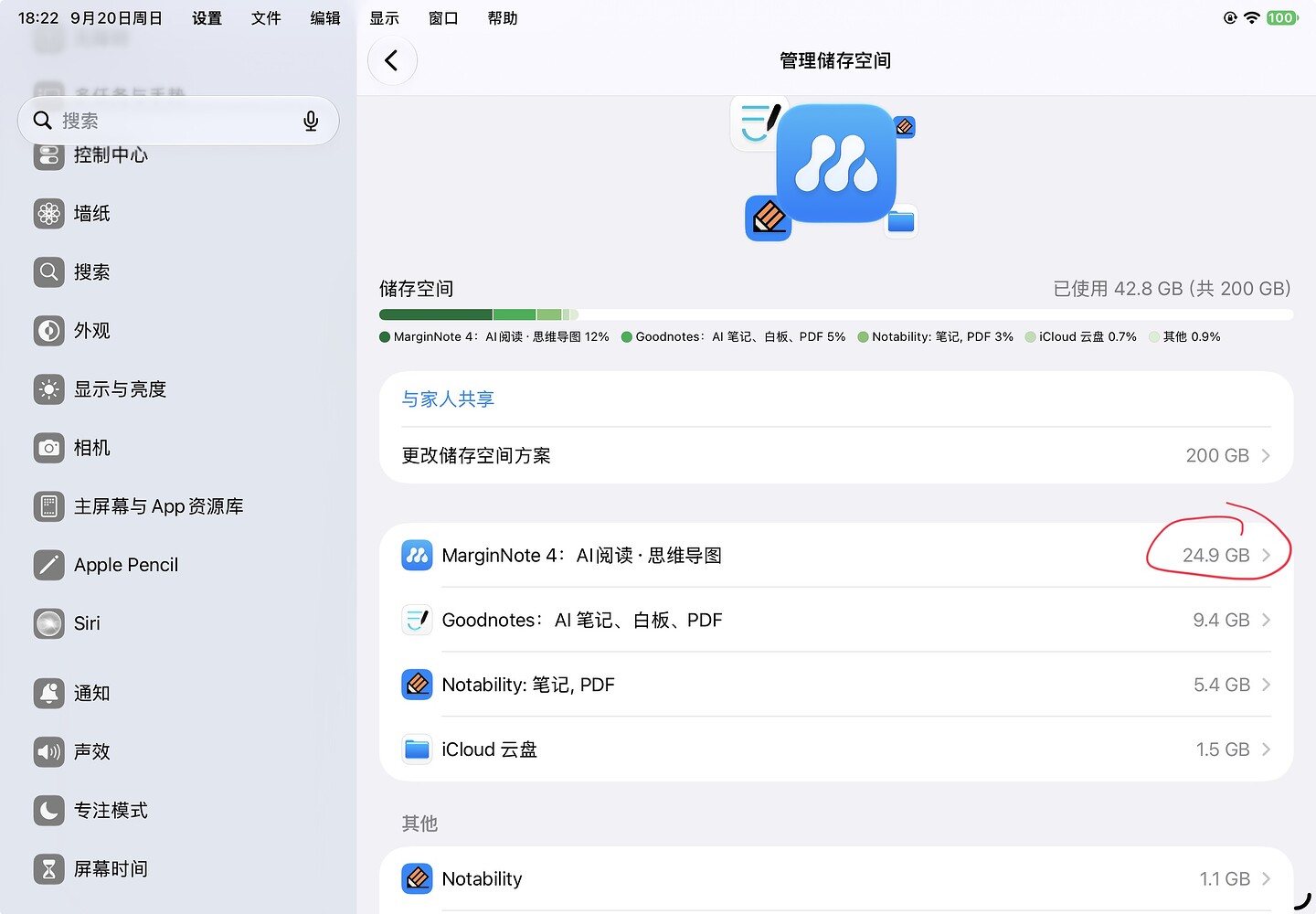Click the Goodnotes app icon in list
This screenshot has height=914, width=1316.
[x=418, y=620]
